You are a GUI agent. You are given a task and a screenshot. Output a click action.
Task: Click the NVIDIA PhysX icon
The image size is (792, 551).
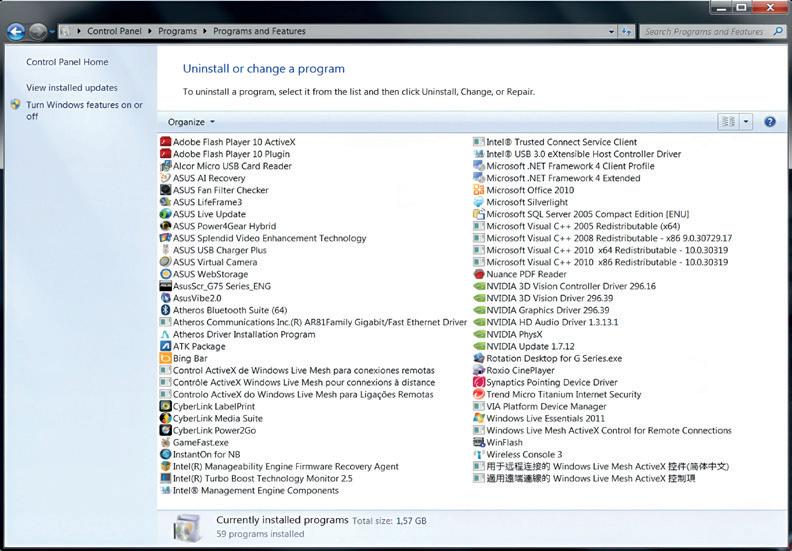(x=478, y=334)
